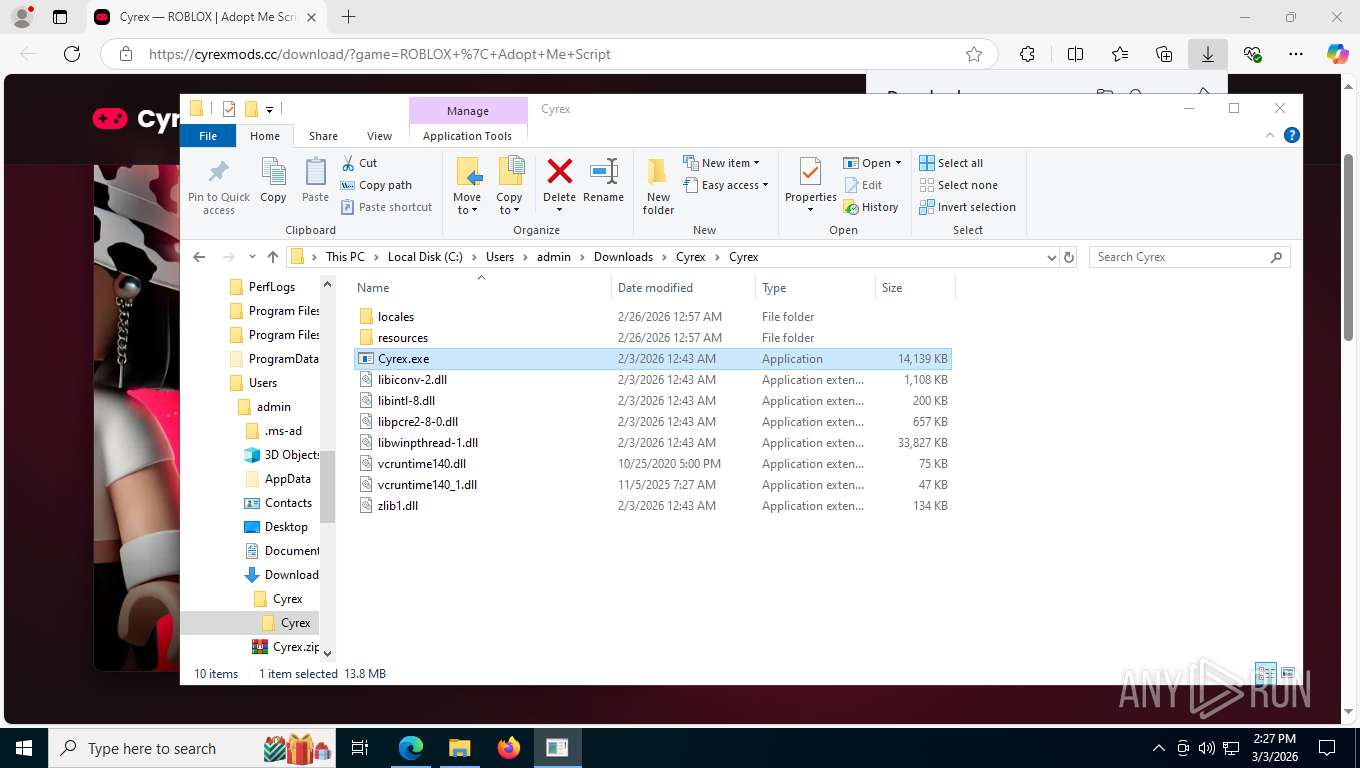Open a new Edge tab
The width and height of the screenshot is (1360, 768).
pyautogui.click(x=348, y=17)
